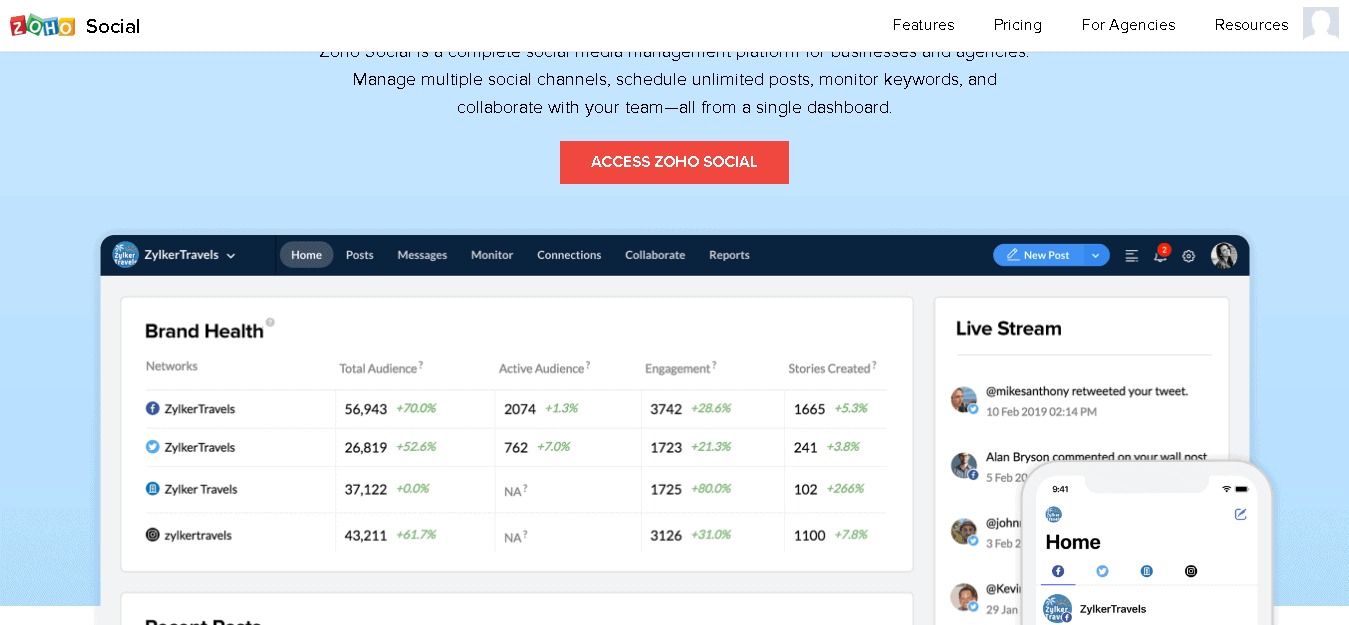Open notifications from the bell icon
The image size is (1349, 625).
pos(1159,256)
